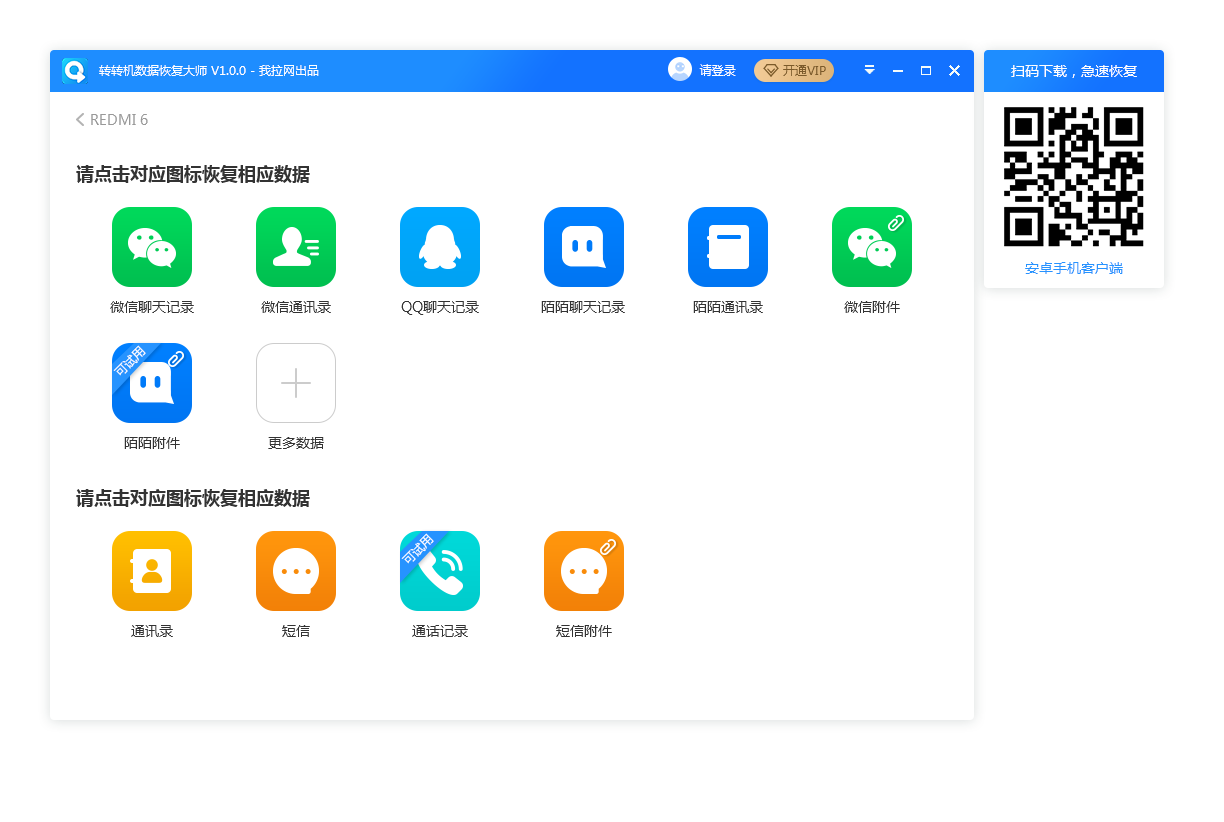Open WeChat chat records recovery icon
Image resolution: width=1224 pixels, height=822 pixels.
coord(152,247)
